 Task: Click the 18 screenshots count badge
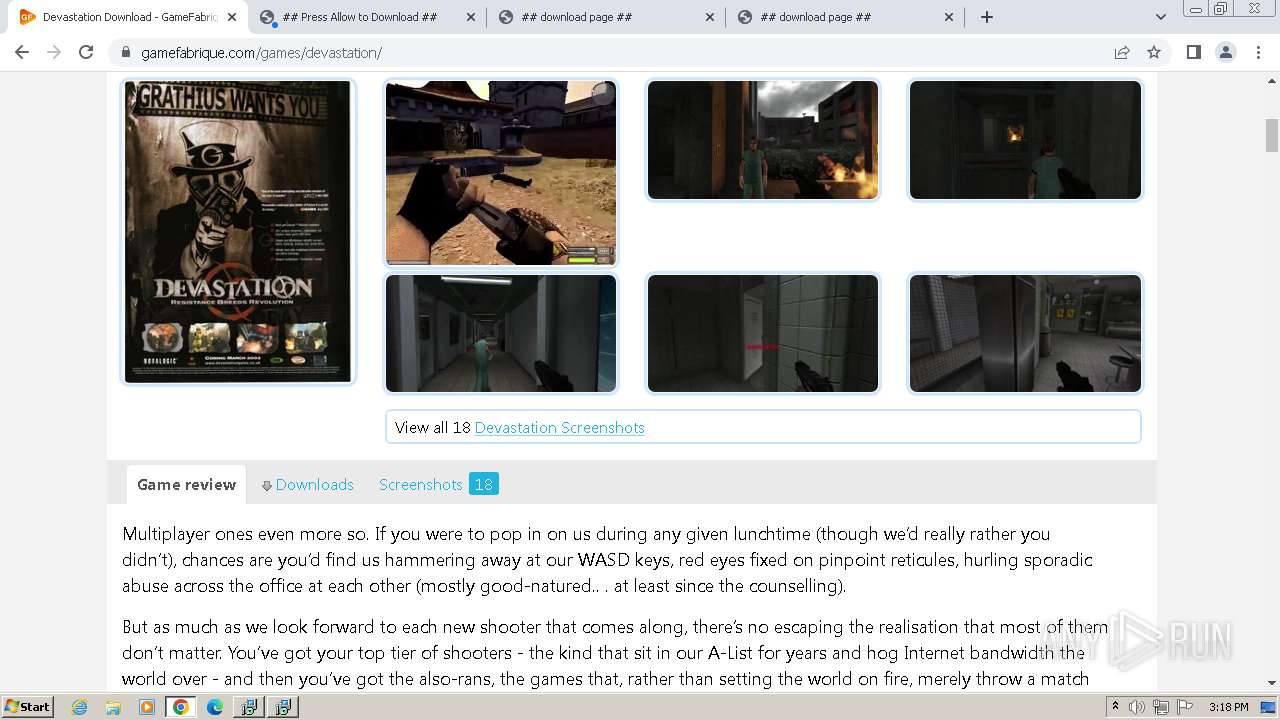483,484
